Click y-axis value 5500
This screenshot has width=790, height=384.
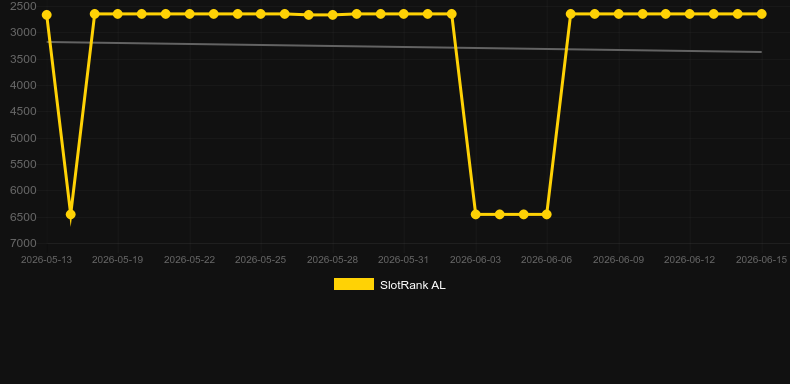coord(23,164)
